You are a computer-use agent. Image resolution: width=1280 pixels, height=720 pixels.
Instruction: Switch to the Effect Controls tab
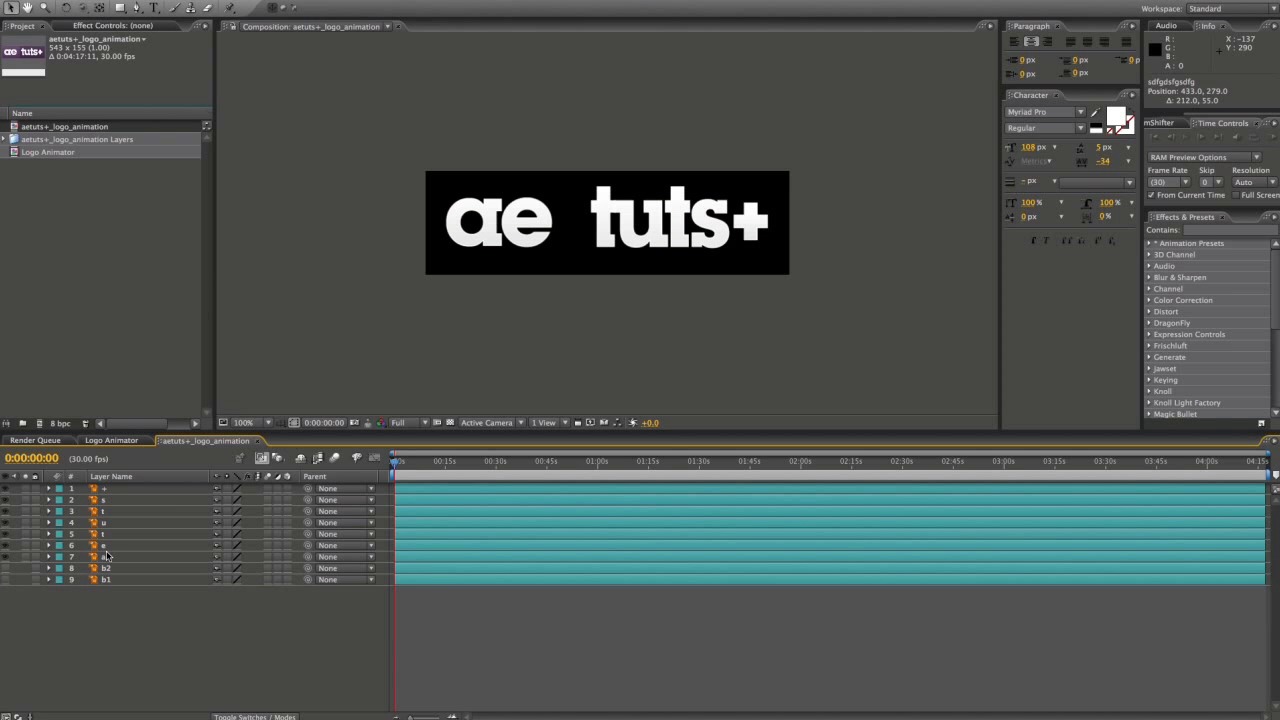pyautogui.click(x=112, y=25)
